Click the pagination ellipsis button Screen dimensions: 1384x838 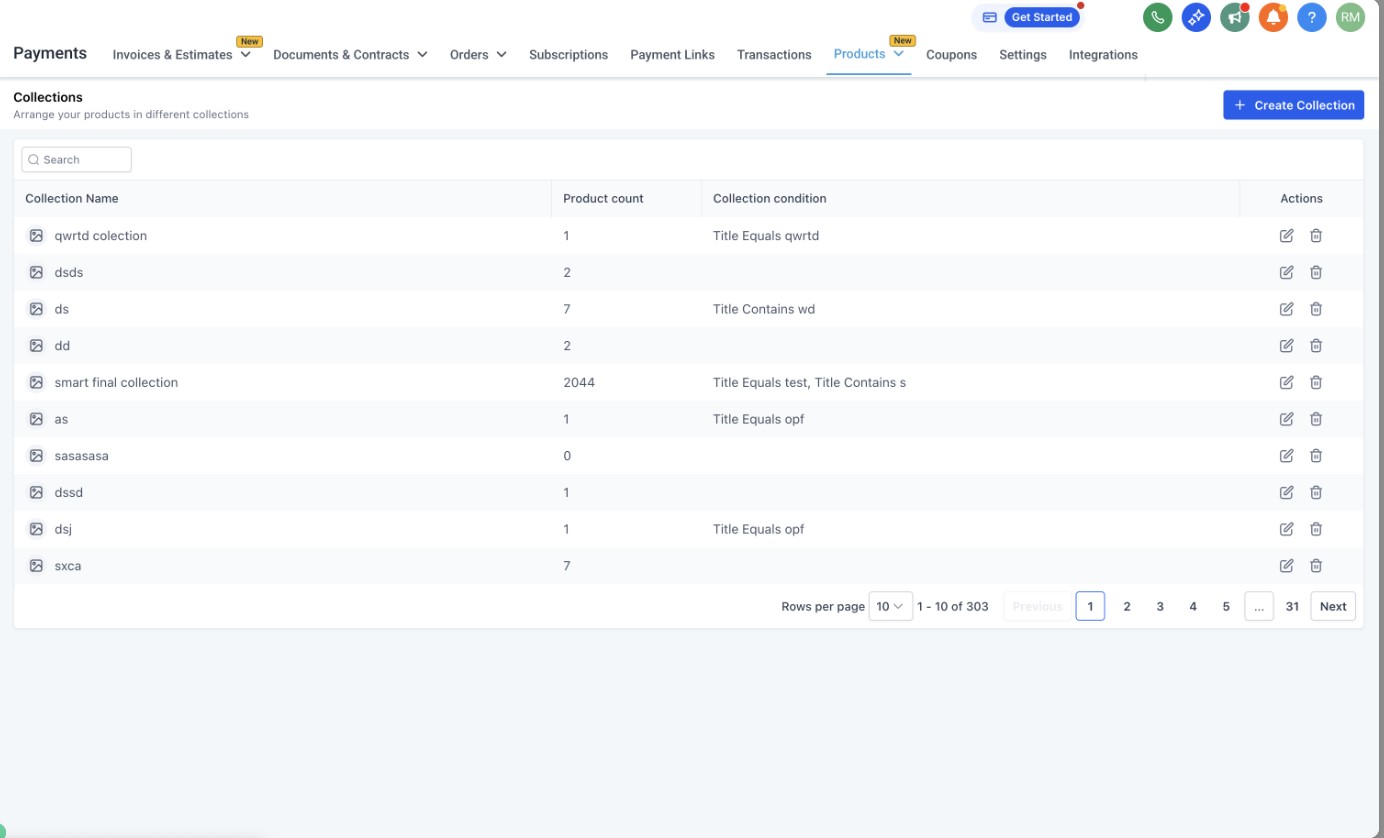click(1259, 606)
